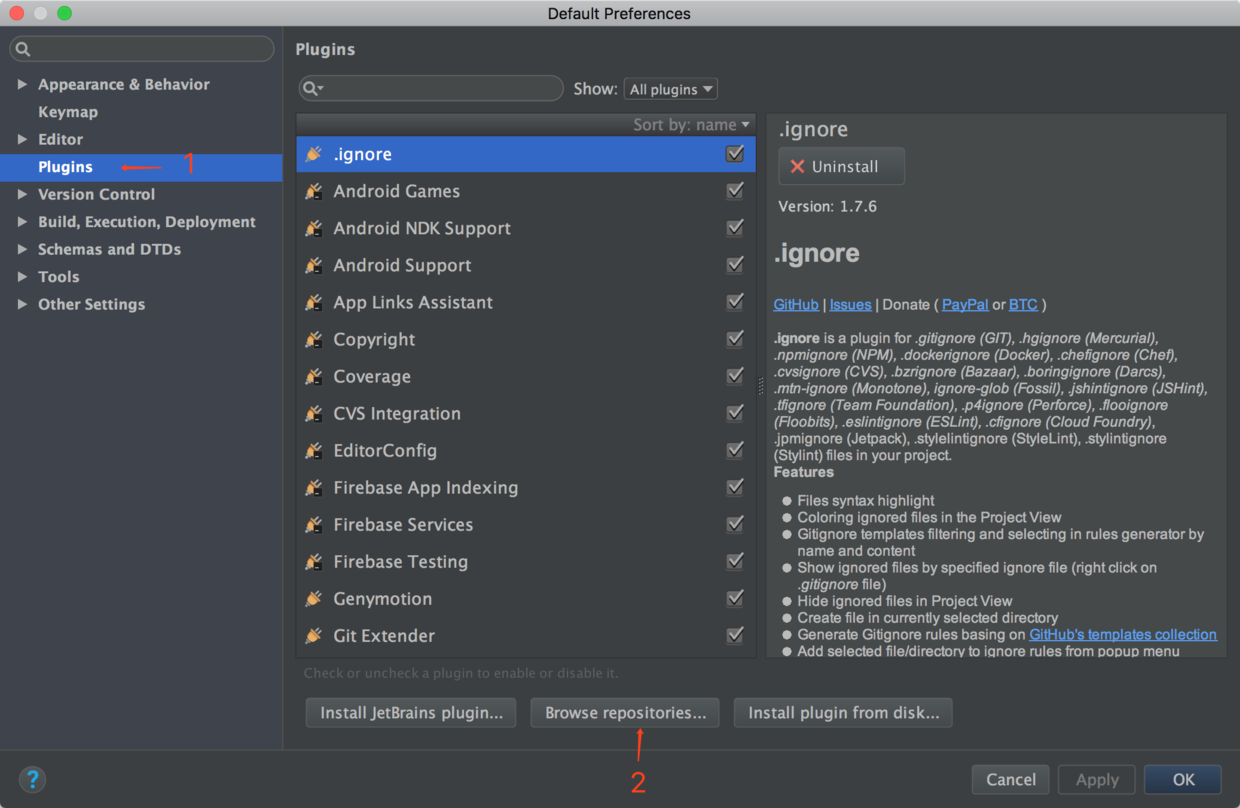Click Install plugin from disk button
The image size is (1240, 808).
coord(843,713)
